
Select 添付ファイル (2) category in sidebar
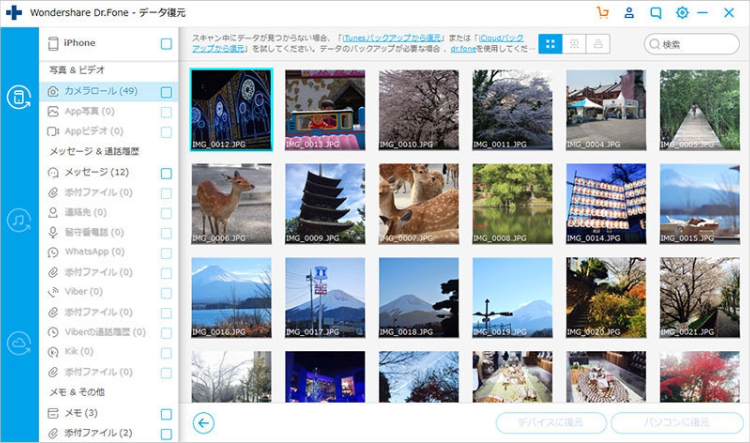98,433
